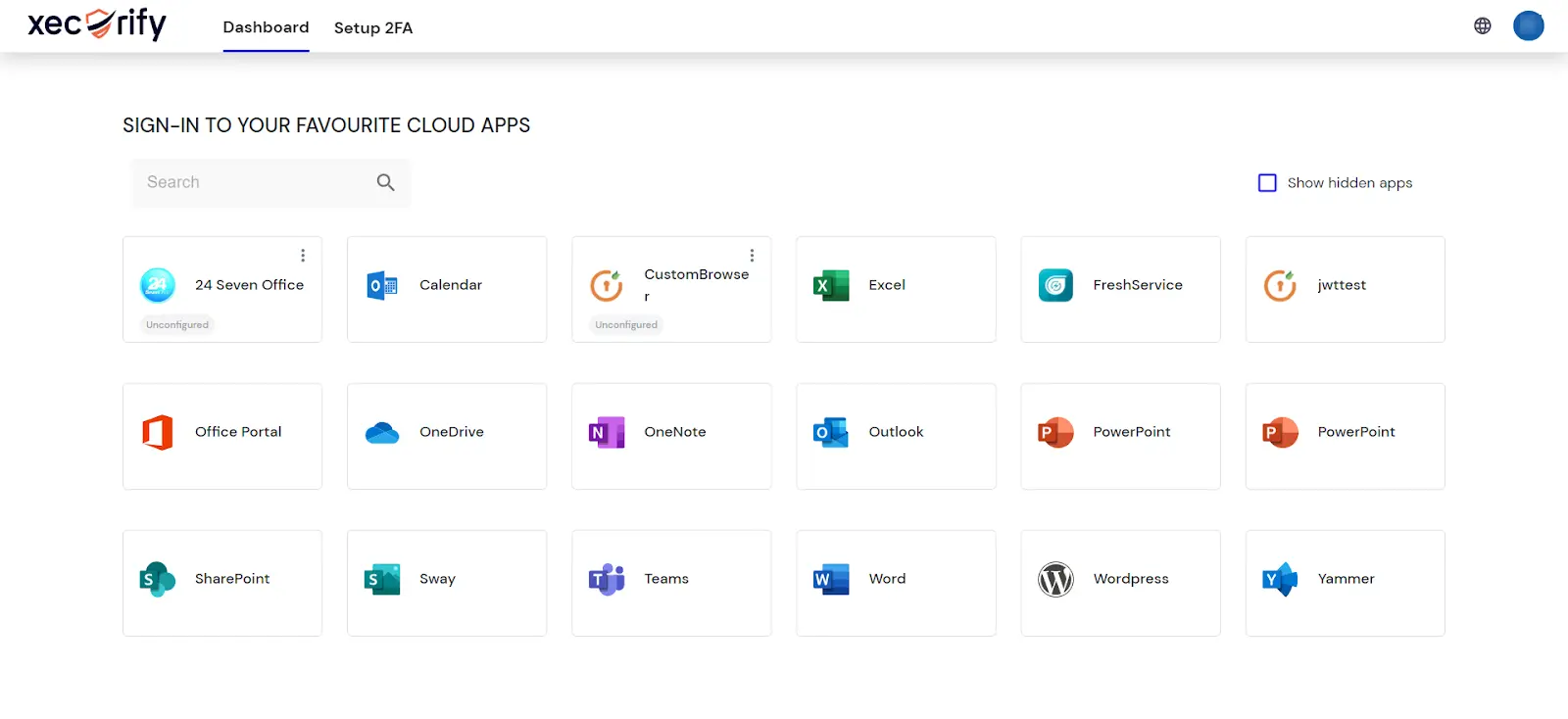
Task: Click the Office Portal app name
Action: [238, 432]
